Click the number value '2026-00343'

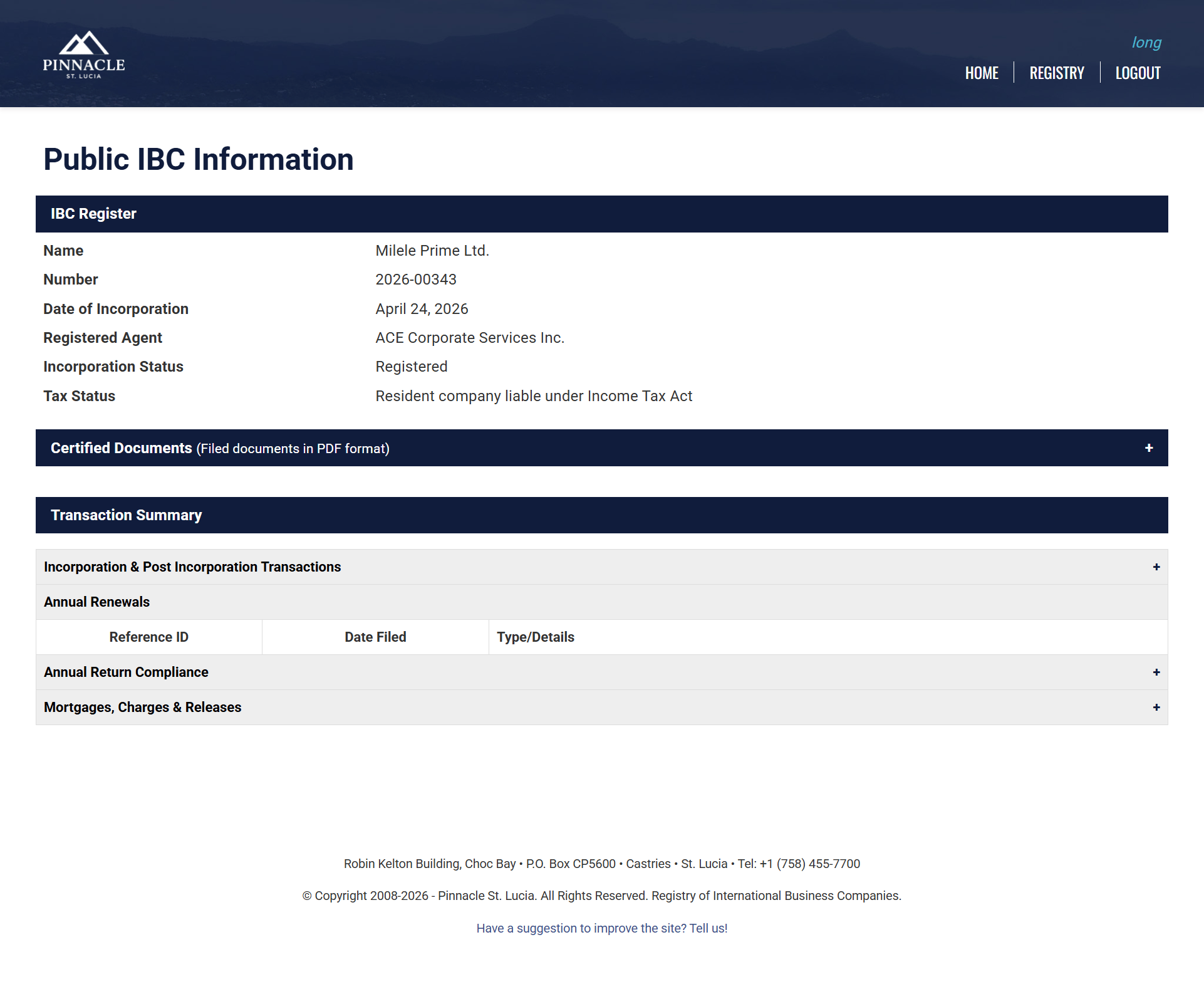(x=416, y=280)
